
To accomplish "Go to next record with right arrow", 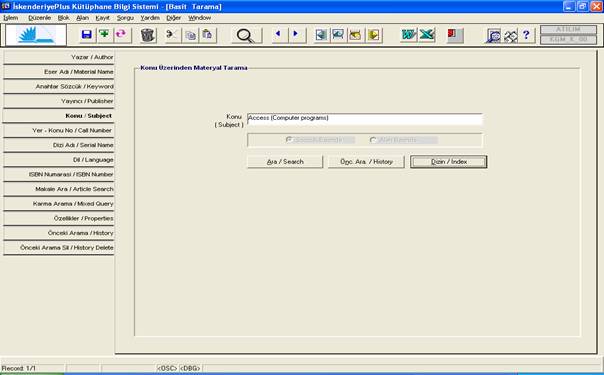I will click(x=296, y=34).
